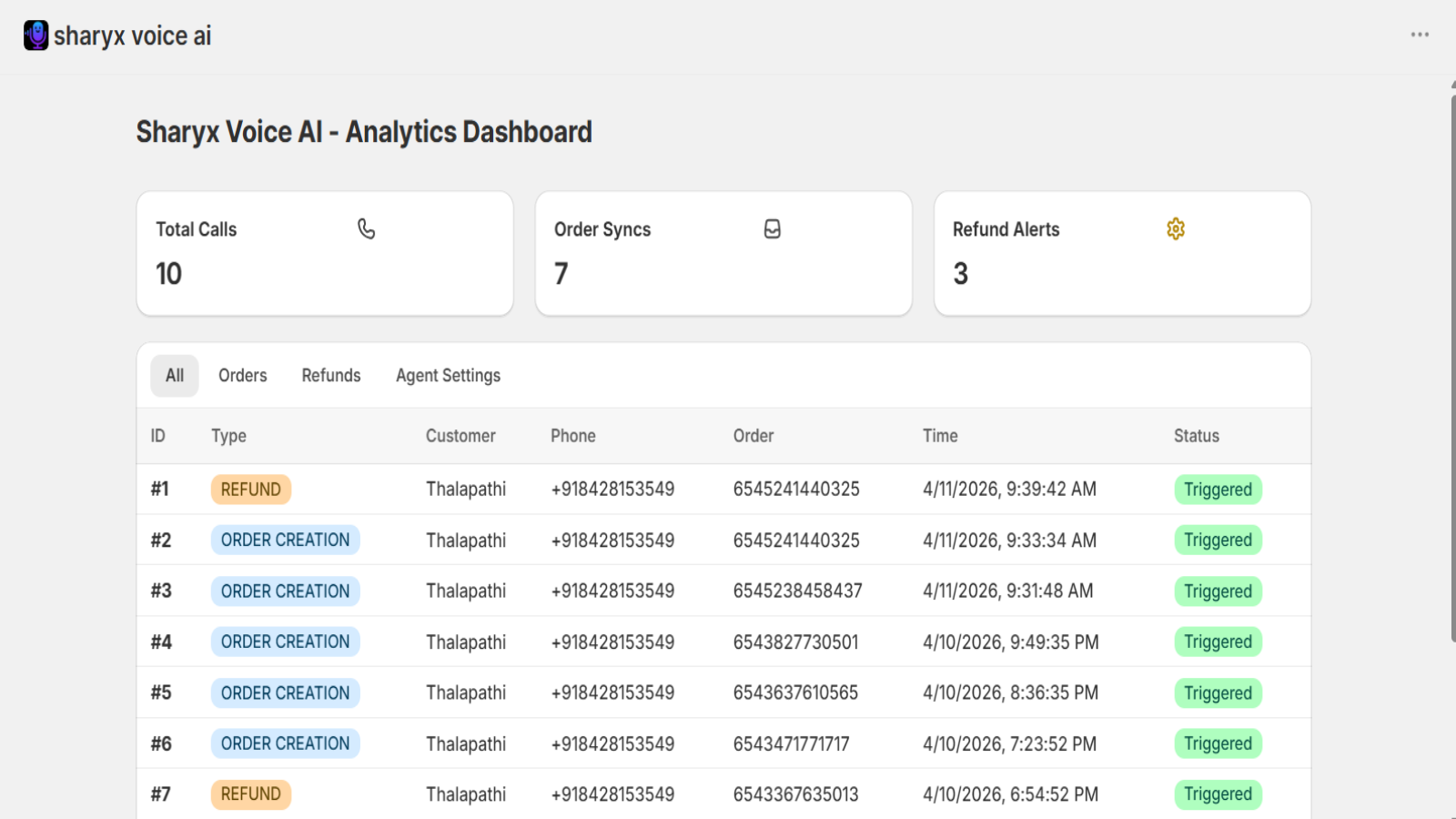The image size is (1456, 819).
Task: Click the Refund Alerts value 3
Action: (x=961, y=274)
